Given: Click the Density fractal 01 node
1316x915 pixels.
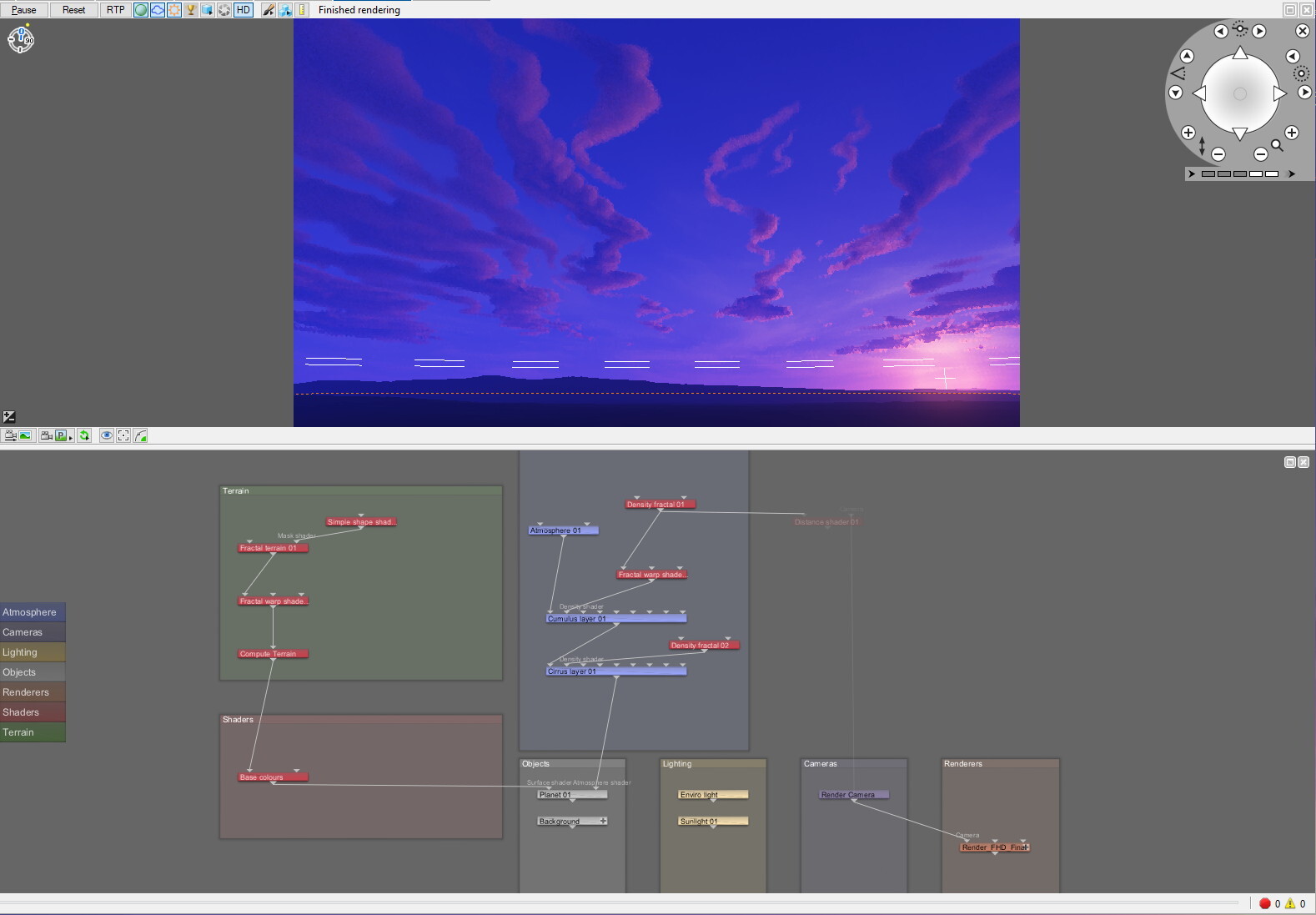Looking at the screenshot, I should coord(660,505).
